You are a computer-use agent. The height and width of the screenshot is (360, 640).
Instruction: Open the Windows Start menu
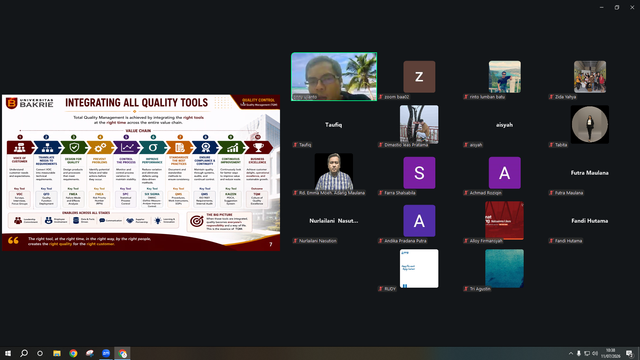pyautogui.click(x=8, y=353)
